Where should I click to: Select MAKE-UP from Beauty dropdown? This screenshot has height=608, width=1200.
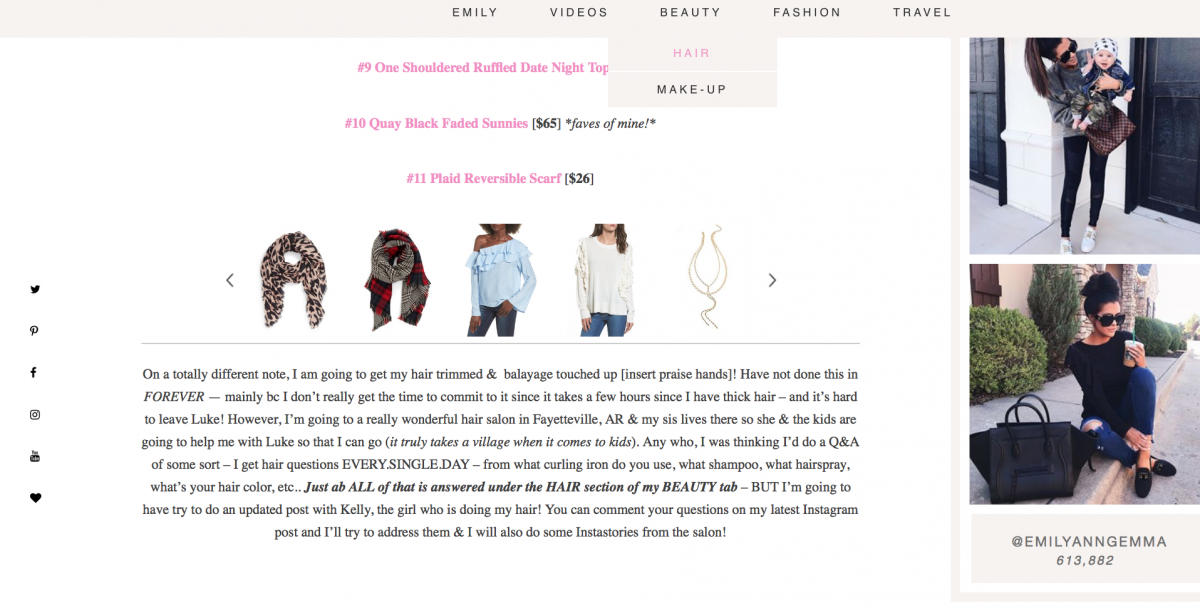pos(692,89)
